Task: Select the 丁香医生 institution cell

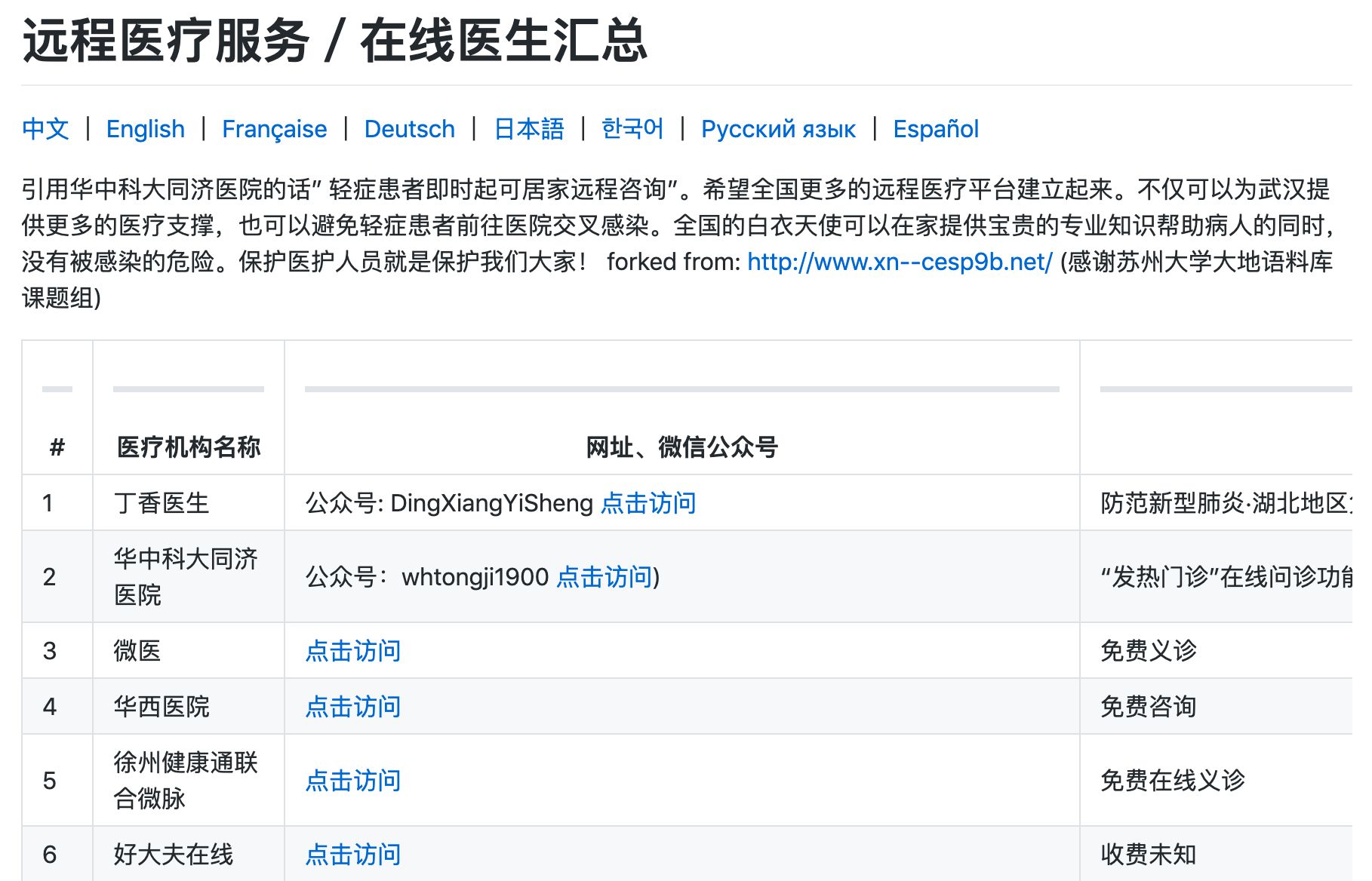Action: 189,503
